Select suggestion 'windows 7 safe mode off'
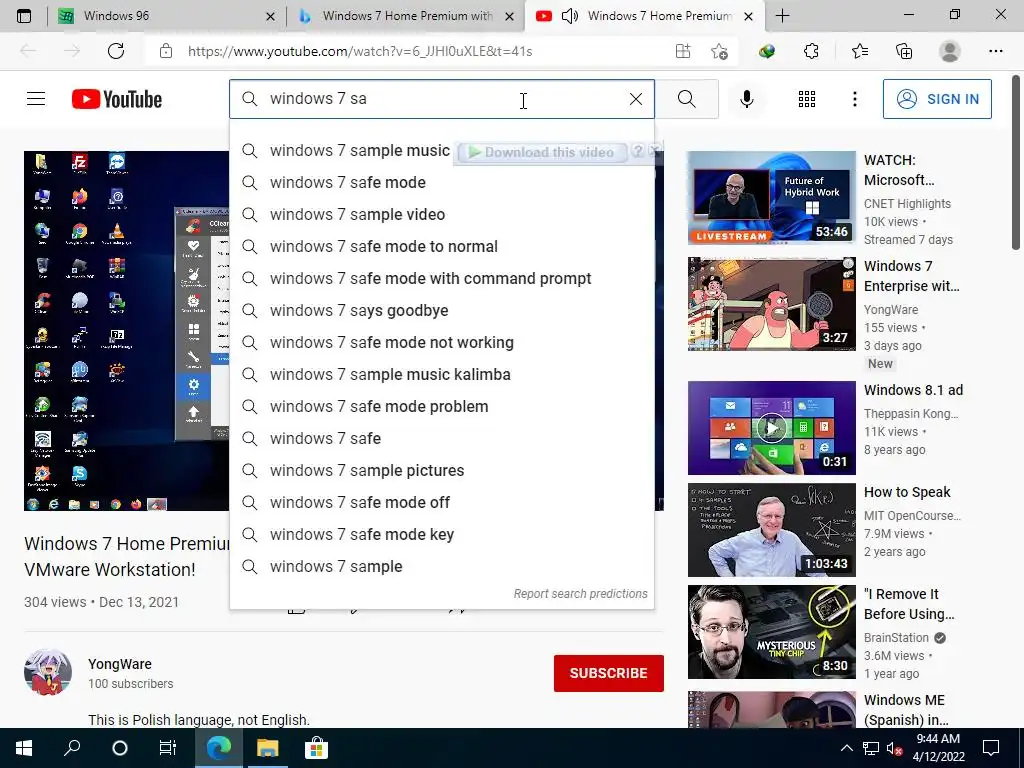Viewport: 1024px width, 768px height. pyautogui.click(x=441, y=502)
